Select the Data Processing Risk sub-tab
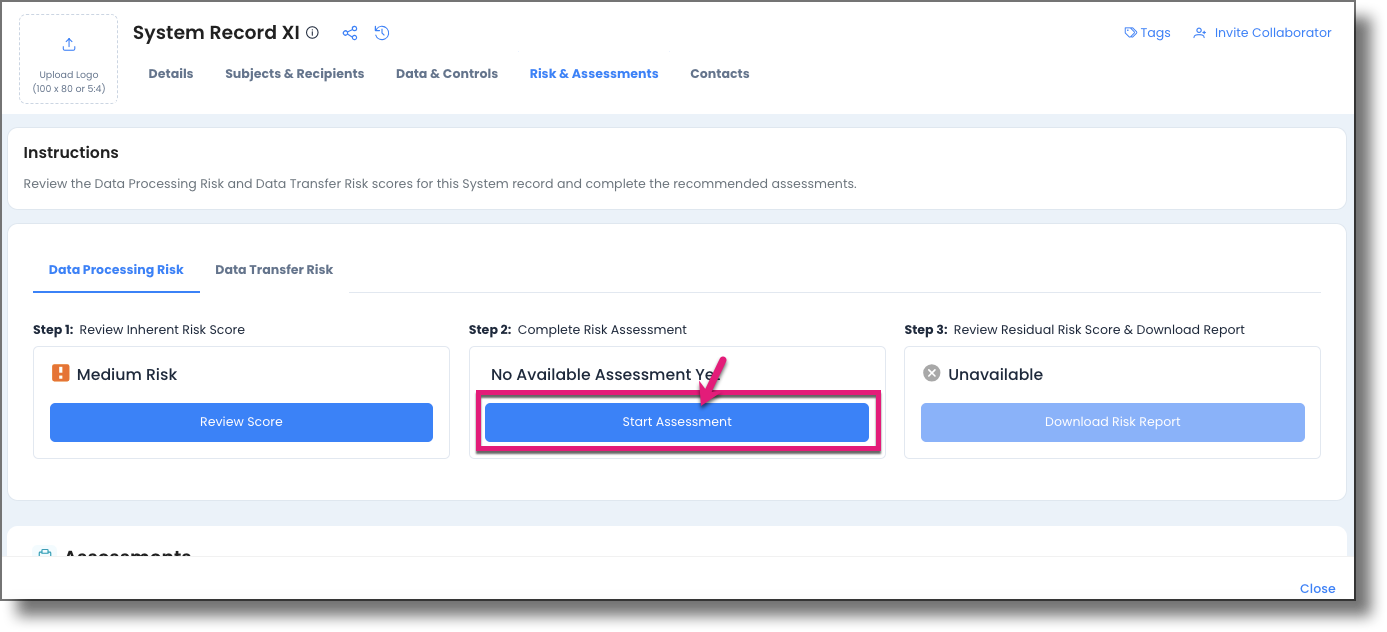1387x632 pixels. 116,269
